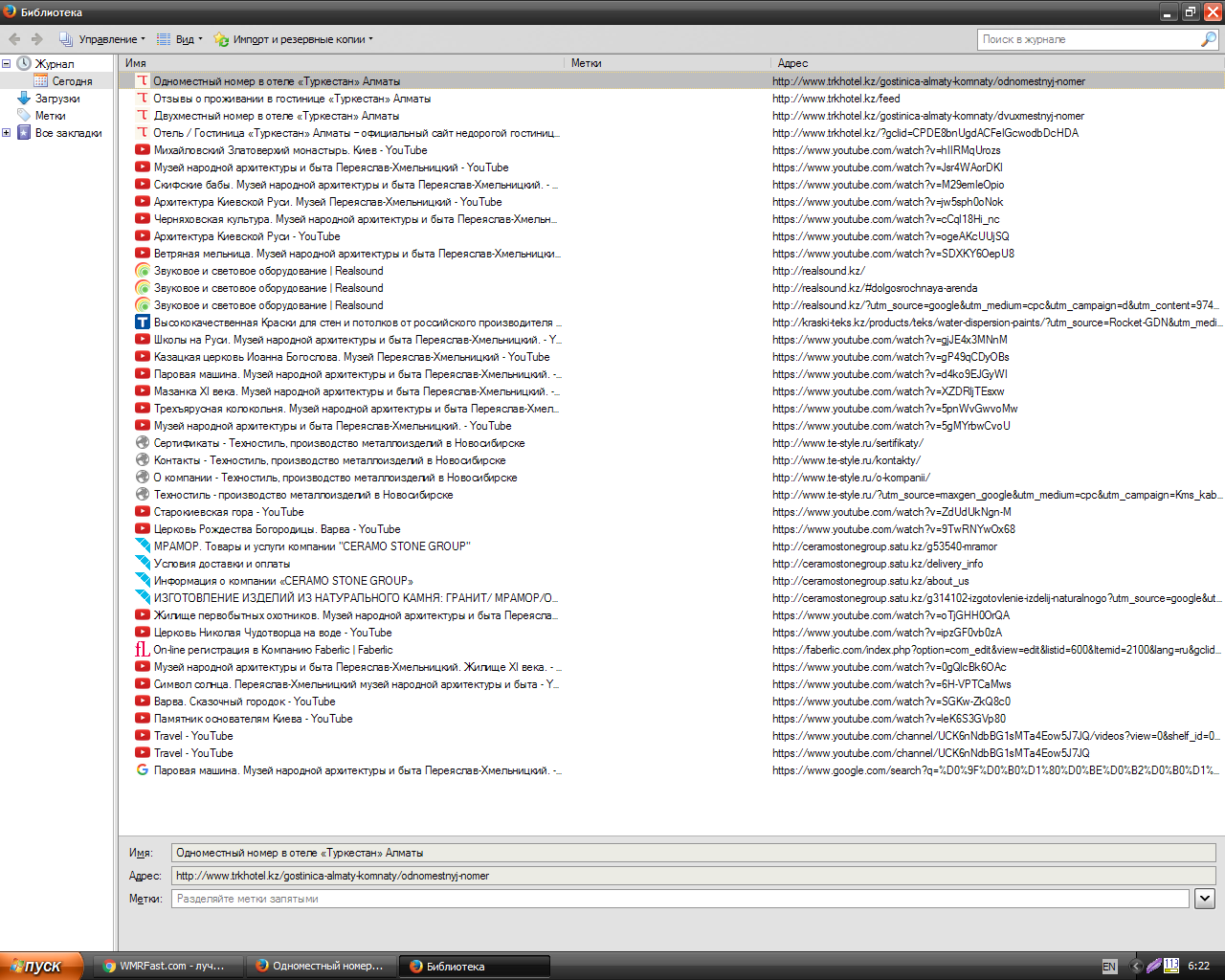Click icon of МРАМОР. Товары и услуги row

coord(143,546)
